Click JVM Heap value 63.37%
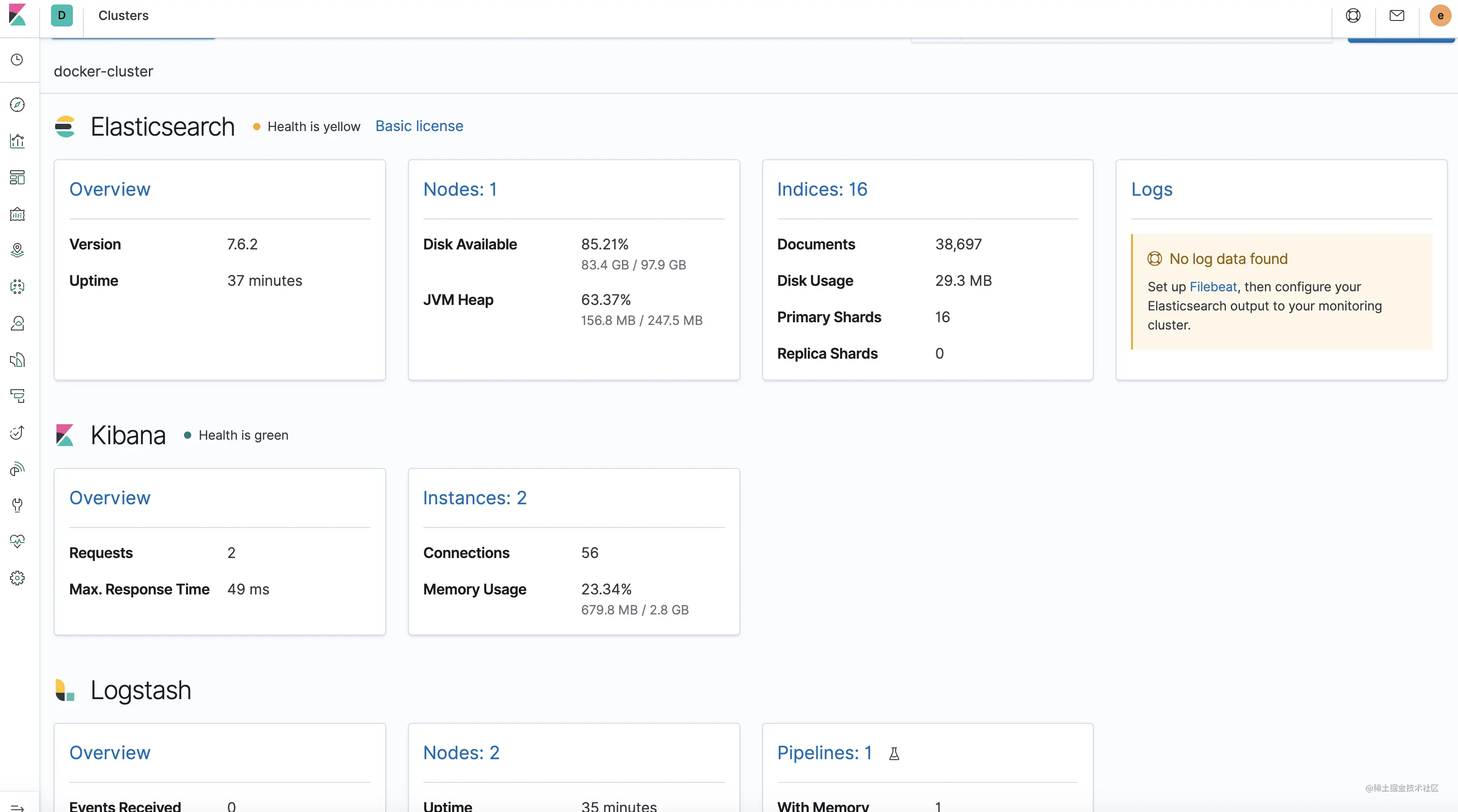Screen dimensions: 1458x812 (606, 300)
